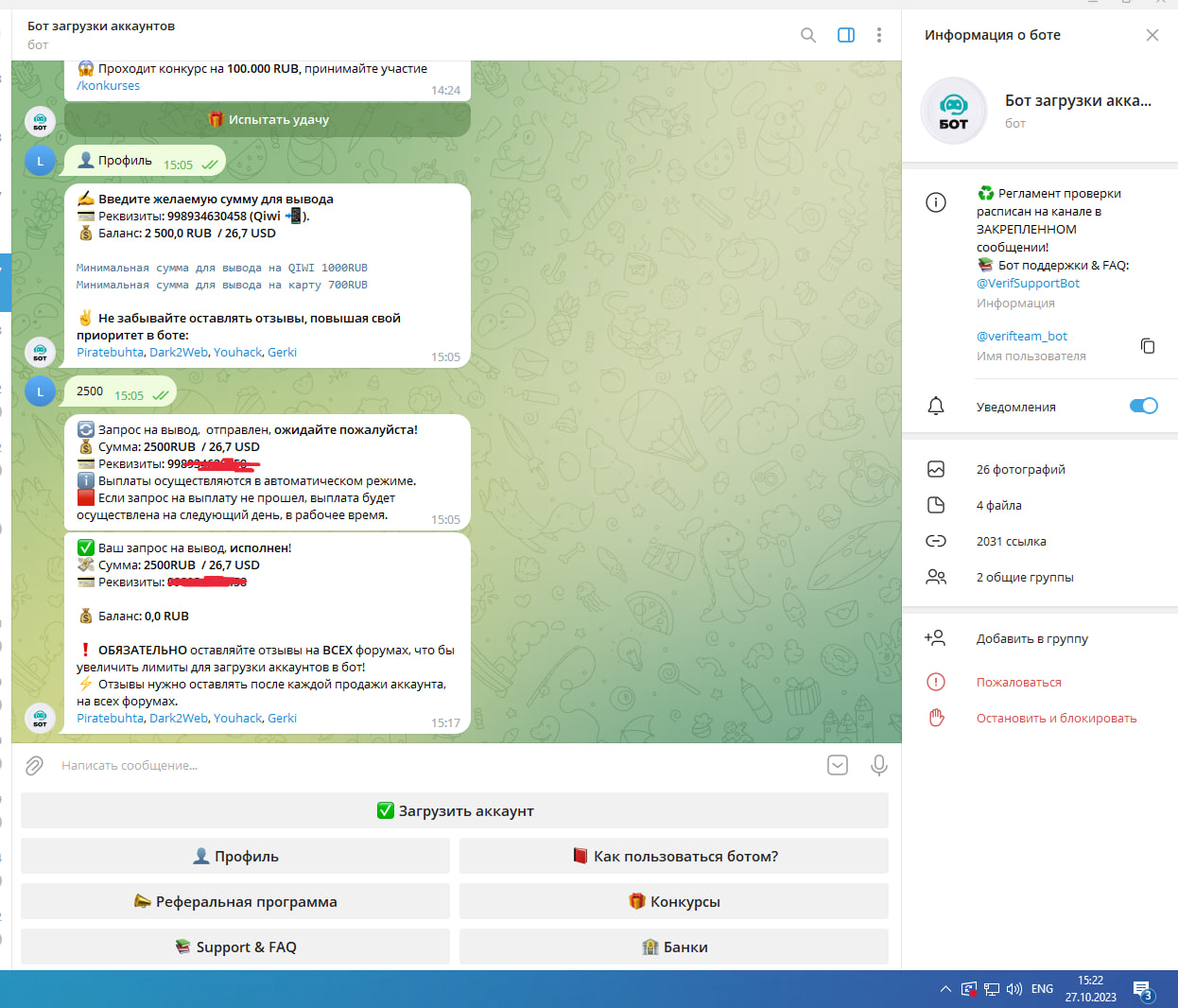The width and height of the screenshot is (1178, 1008).
Task: Close the bot information panel
Action: click(x=1152, y=35)
